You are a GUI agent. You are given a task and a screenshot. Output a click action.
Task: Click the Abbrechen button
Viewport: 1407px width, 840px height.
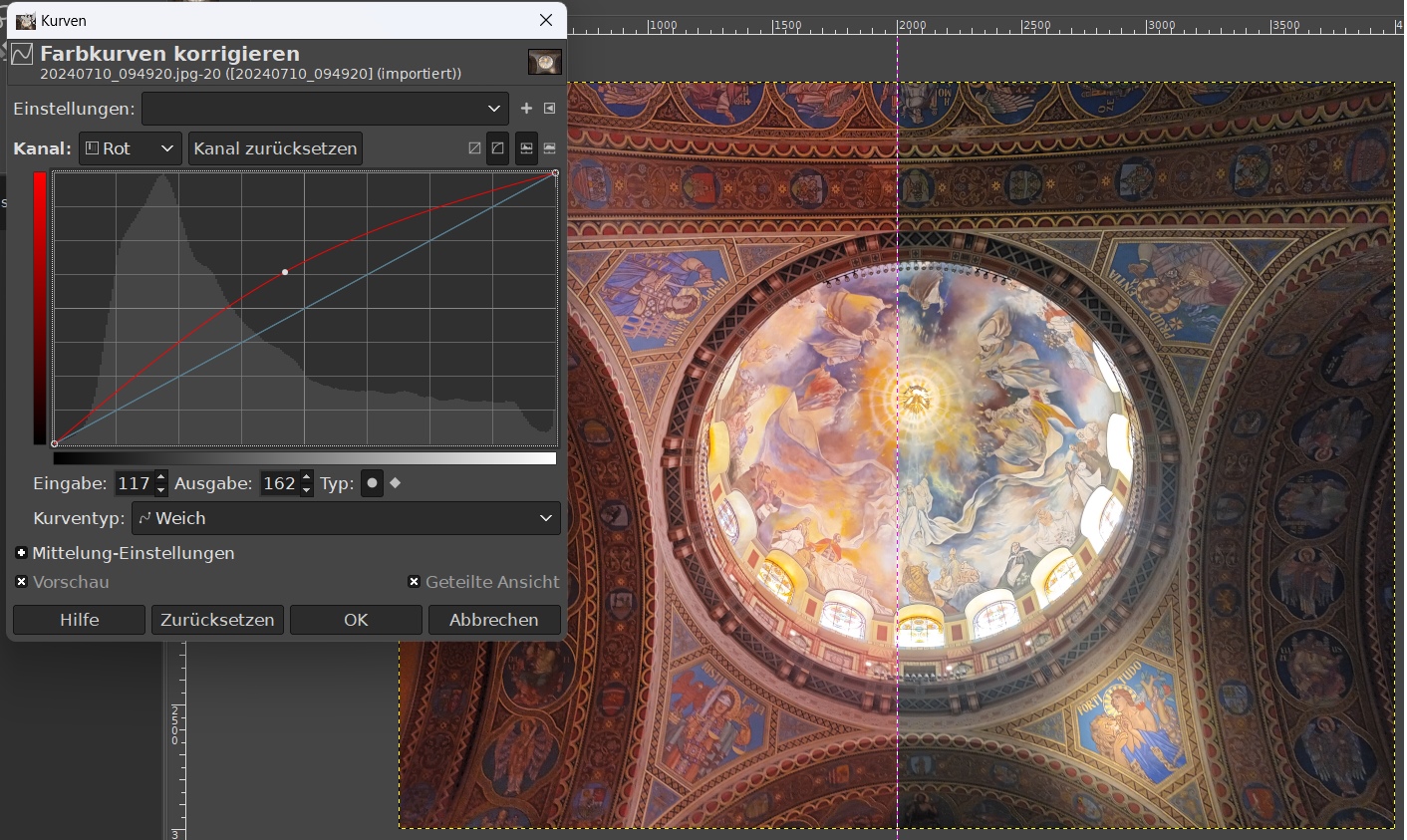(x=494, y=620)
